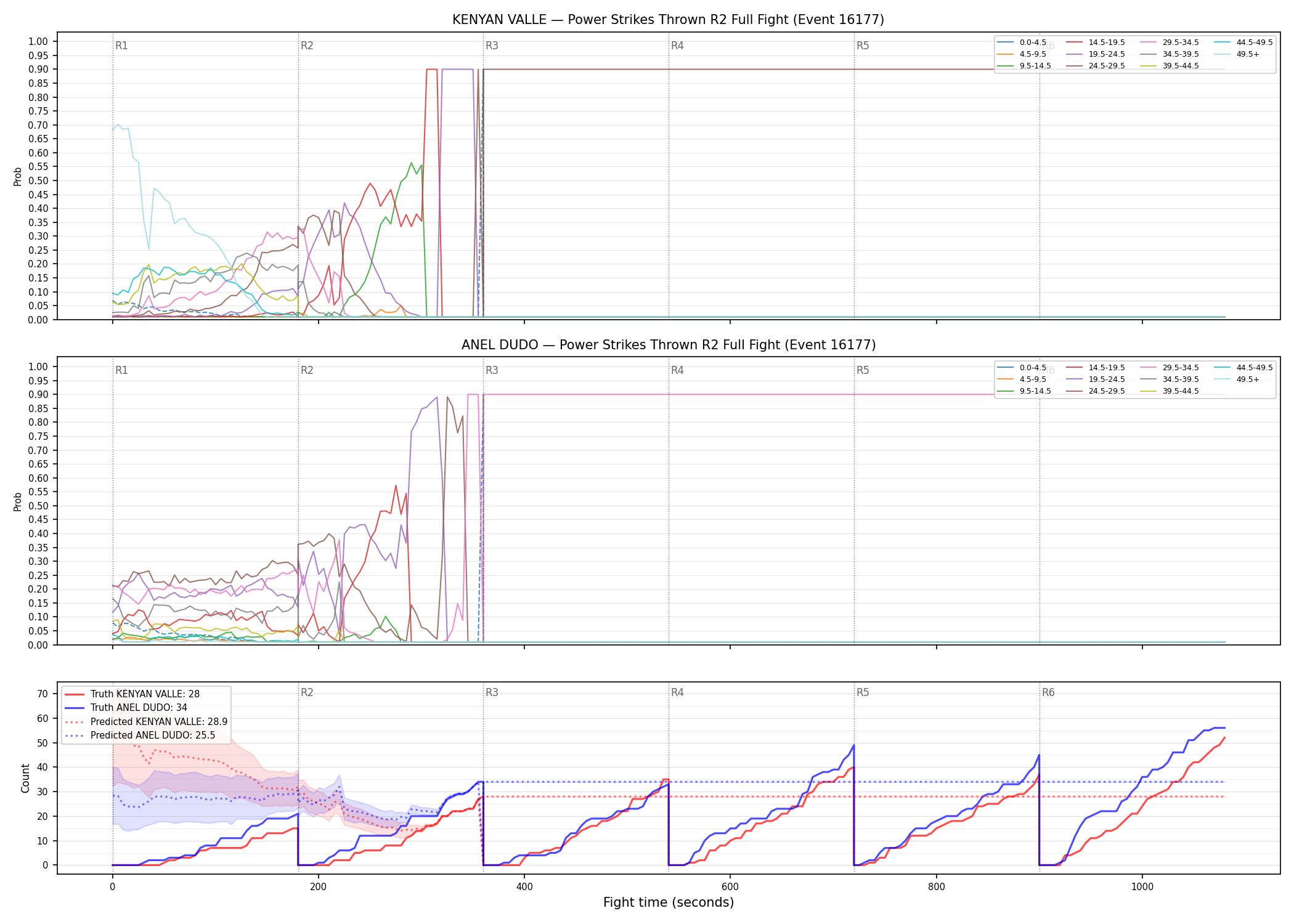Click the '200' x-axis tick label
Viewport: 1294px width, 924px height.
point(318,886)
